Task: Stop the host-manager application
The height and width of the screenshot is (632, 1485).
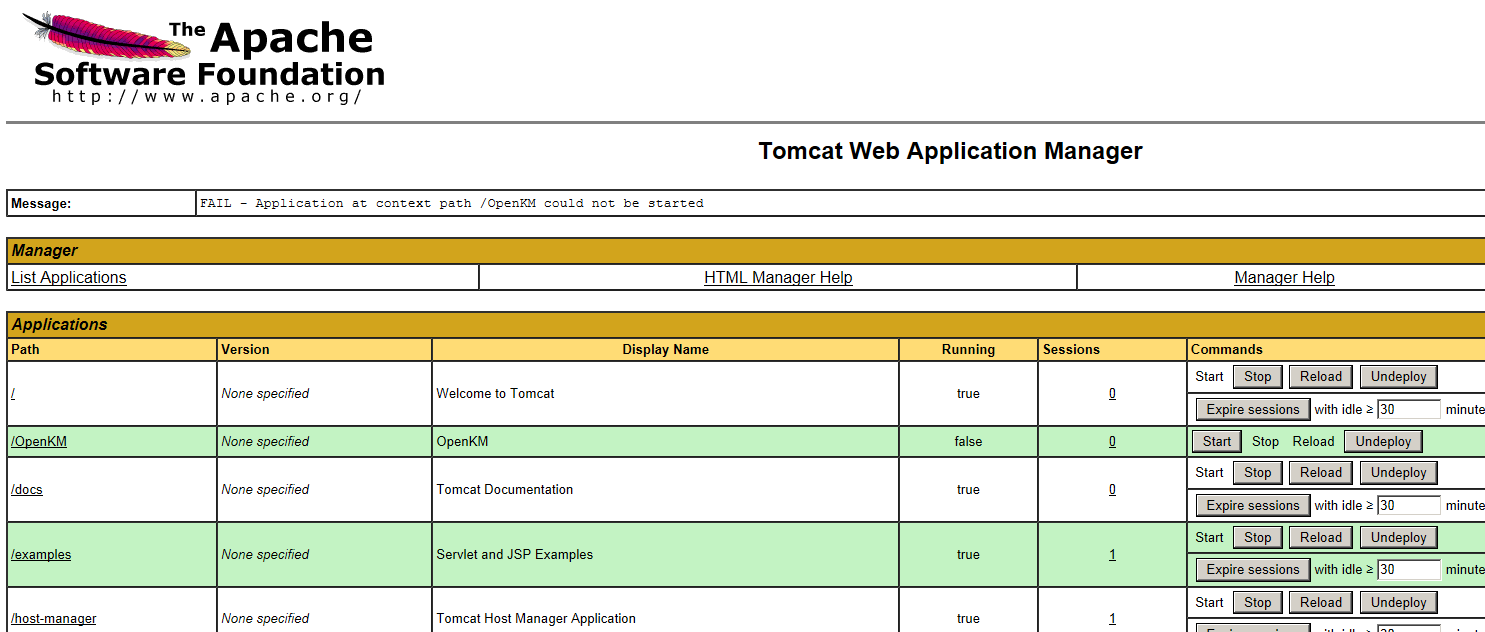Action: click(x=1257, y=601)
